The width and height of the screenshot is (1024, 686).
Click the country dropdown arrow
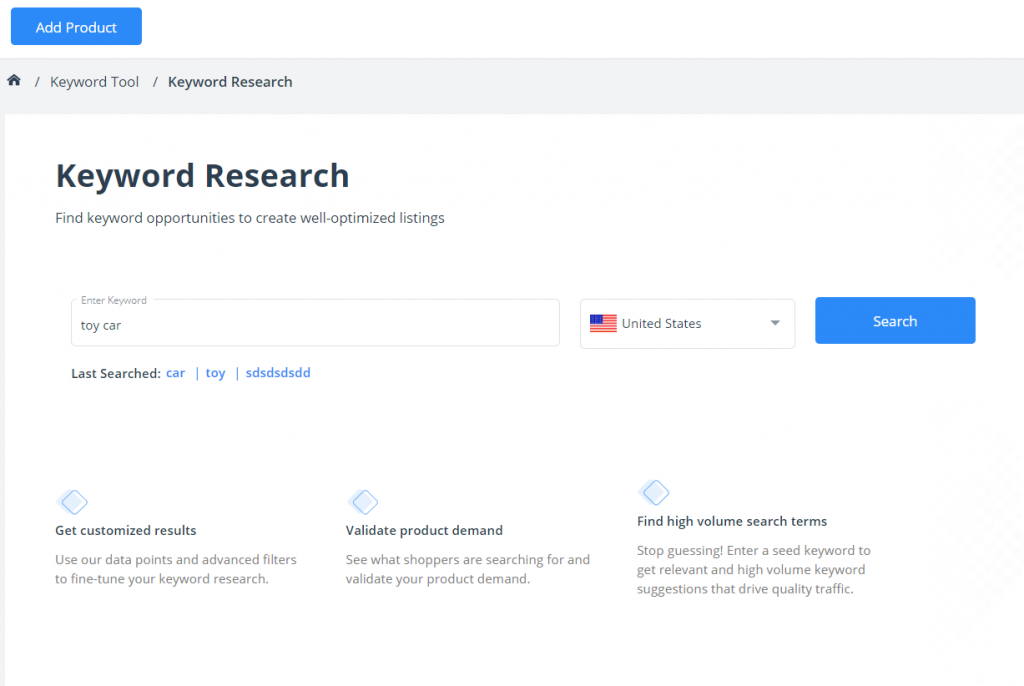(775, 323)
